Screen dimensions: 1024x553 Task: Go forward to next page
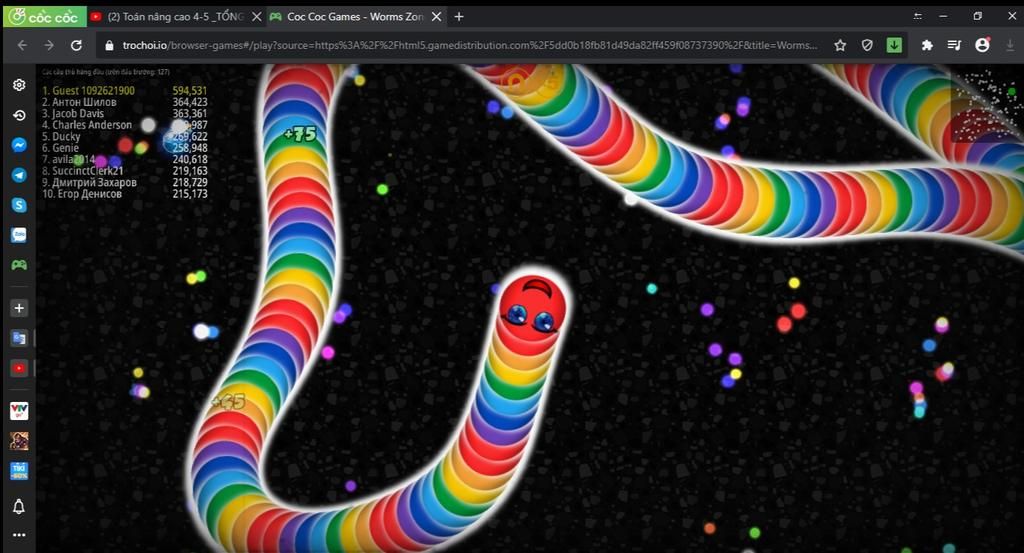pyautogui.click(x=49, y=45)
